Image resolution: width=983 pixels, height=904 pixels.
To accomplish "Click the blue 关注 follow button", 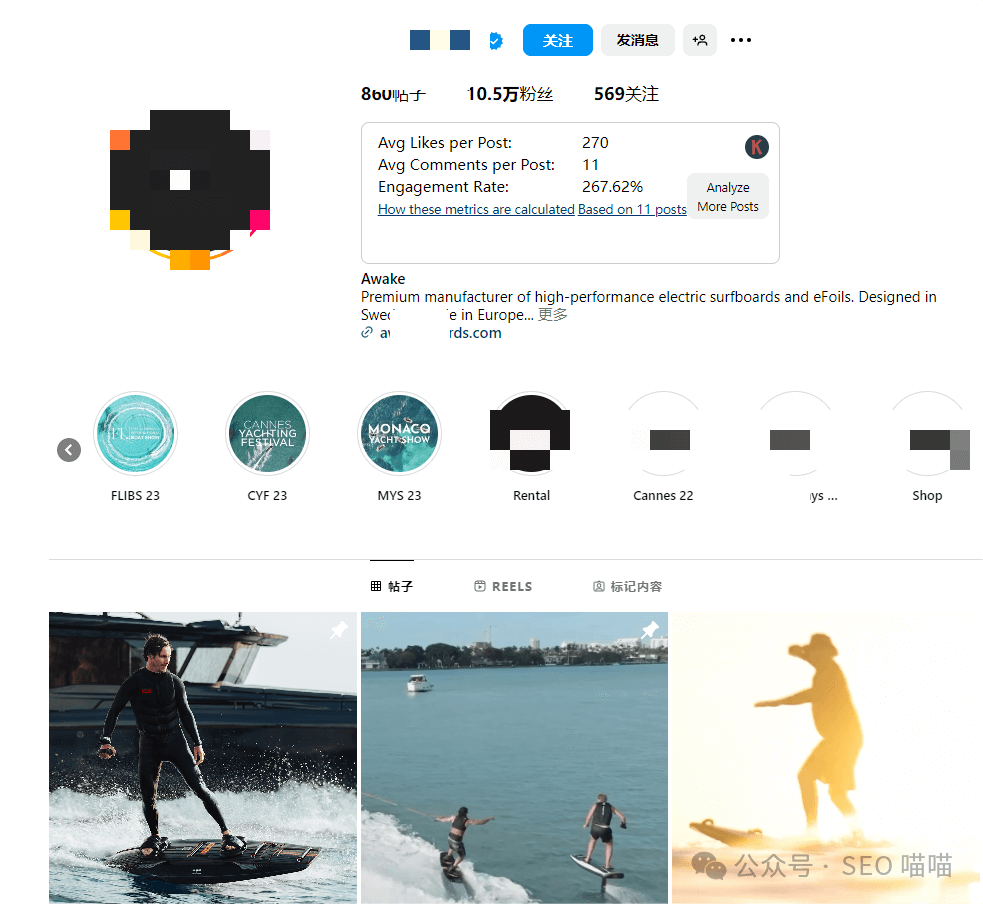I will (x=557, y=40).
